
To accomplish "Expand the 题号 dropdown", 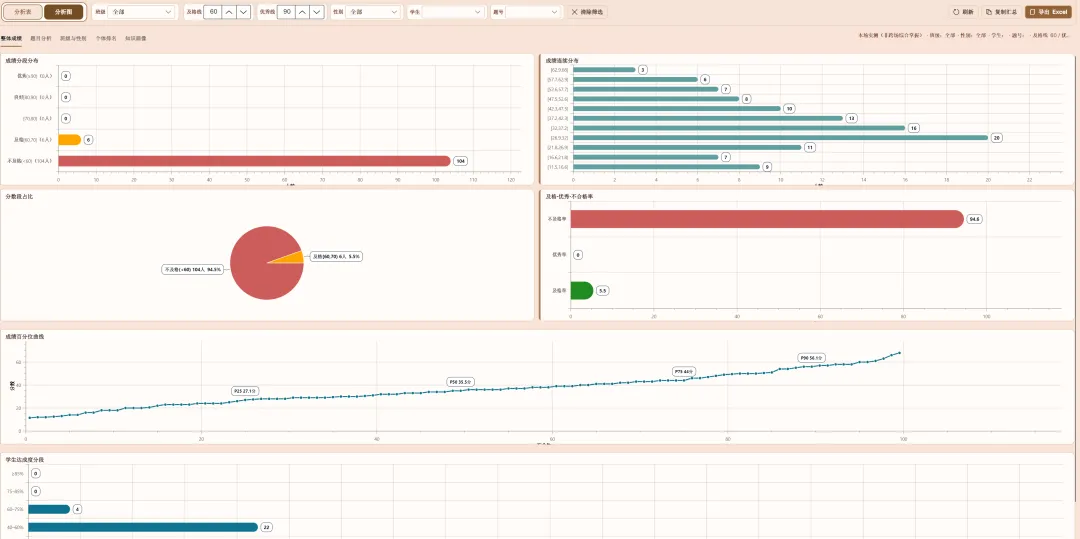I will point(534,12).
